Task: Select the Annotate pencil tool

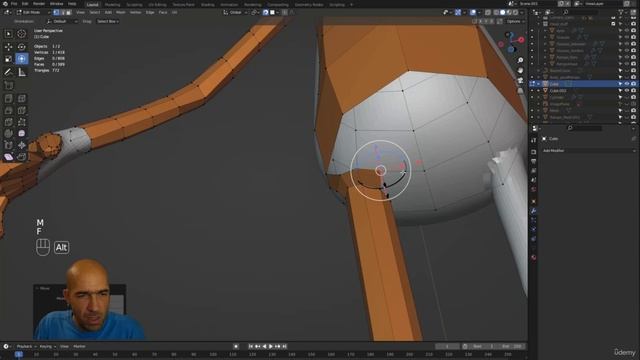Action: 9,72
